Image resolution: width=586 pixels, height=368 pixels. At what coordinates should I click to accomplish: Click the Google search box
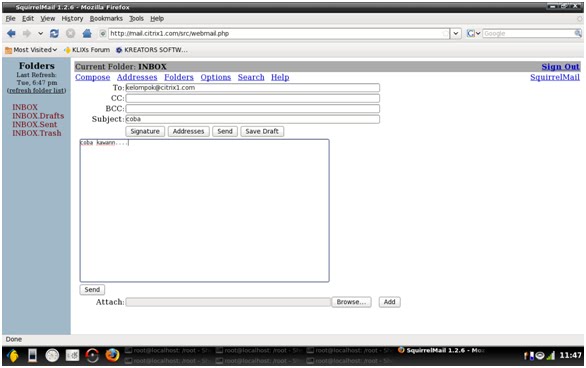(528, 34)
